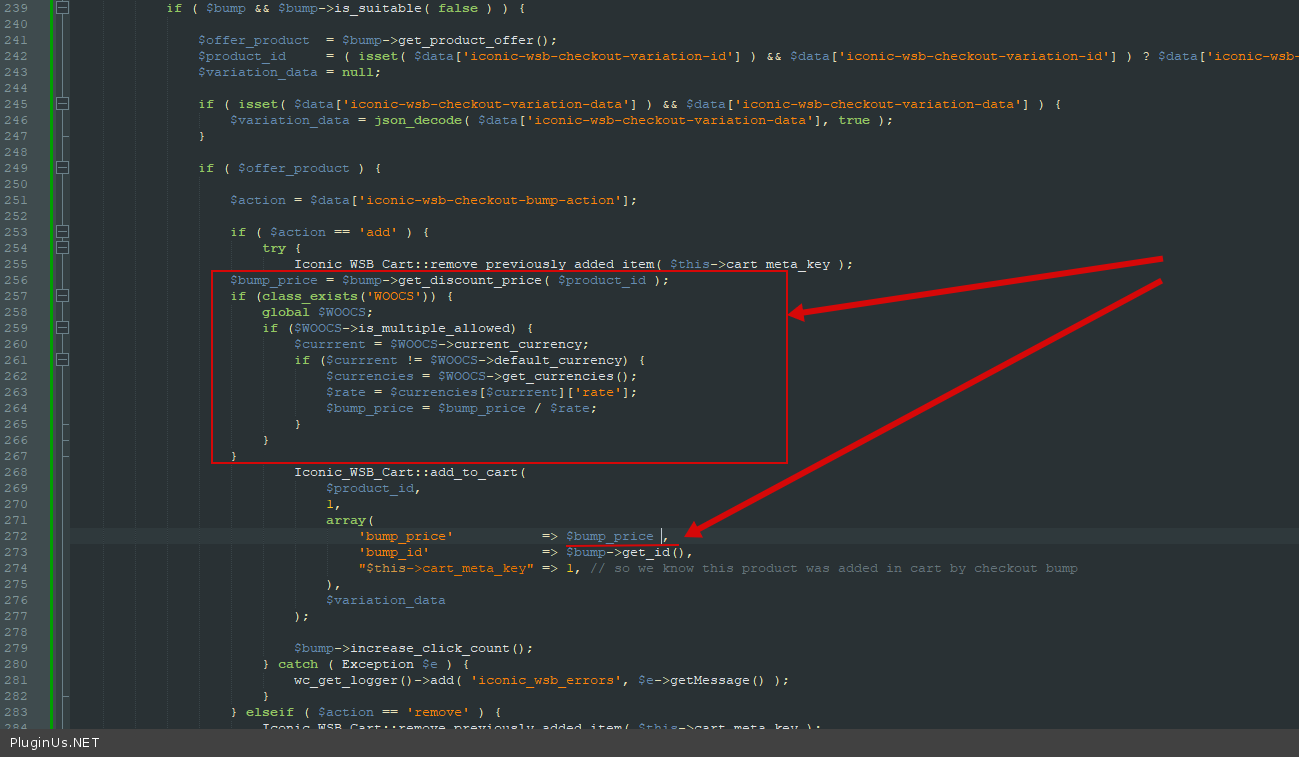Click the 'bump_id' array key string

[x=393, y=552]
